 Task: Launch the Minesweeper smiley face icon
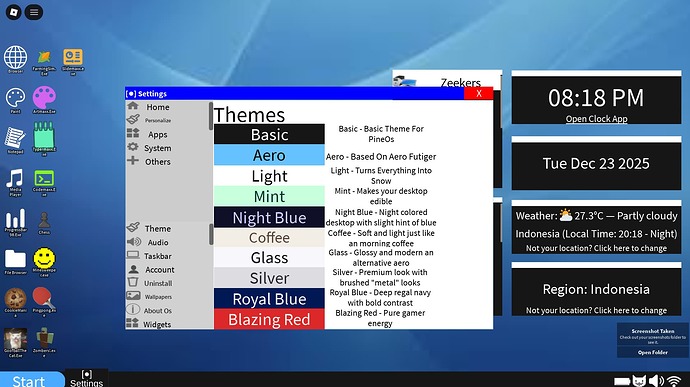point(44,258)
